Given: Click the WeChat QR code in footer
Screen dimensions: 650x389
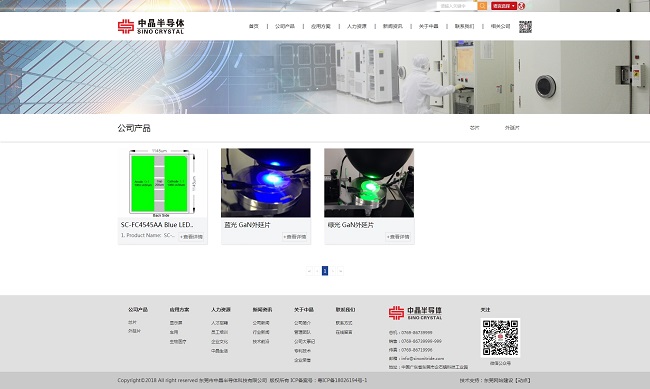Looking at the screenshot, I should (x=500, y=338).
